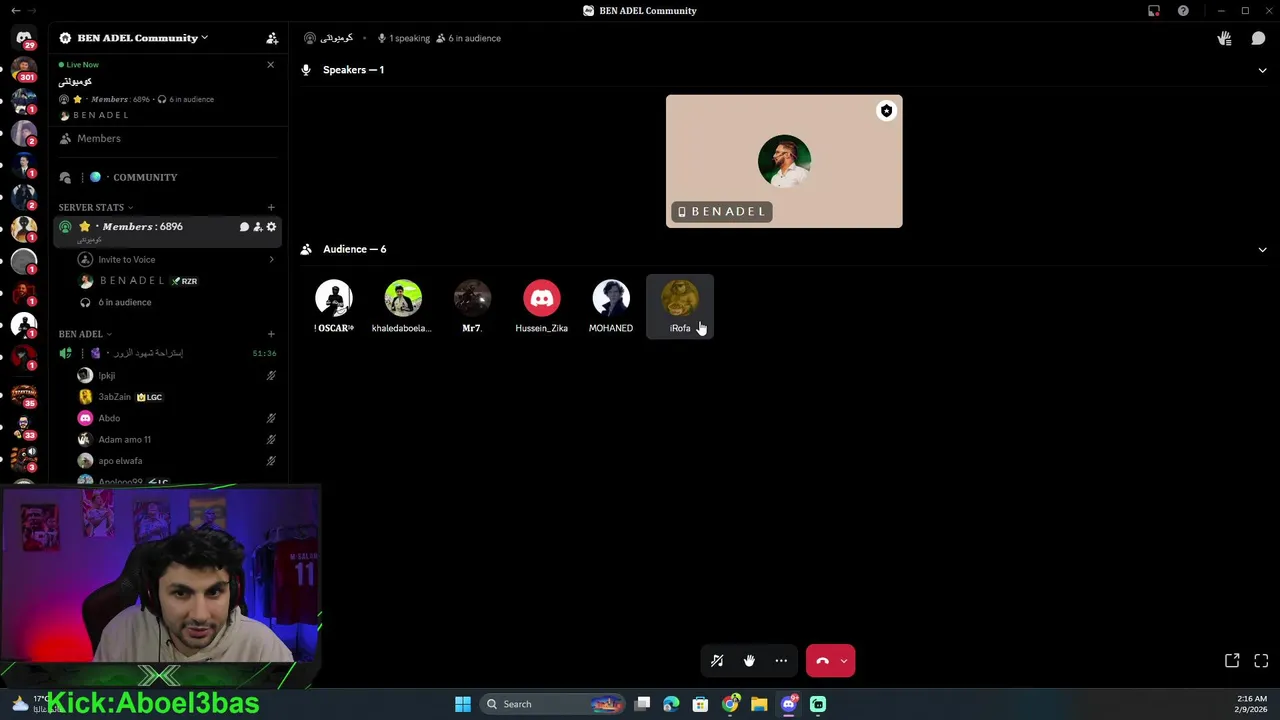Open chat for Members : 6896 channel

244,227
